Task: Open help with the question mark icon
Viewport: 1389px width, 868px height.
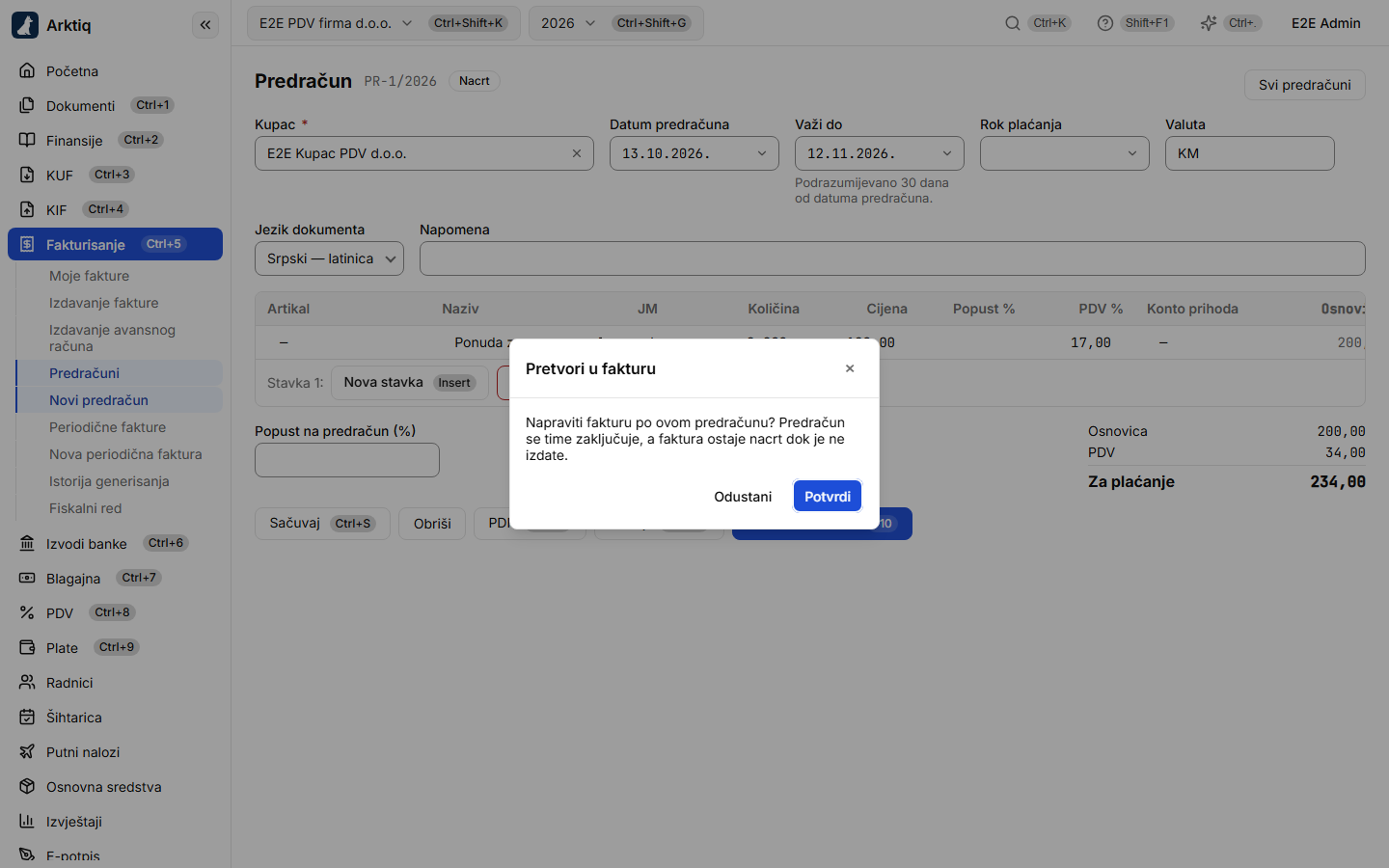Action: pyautogui.click(x=1105, y=23)
